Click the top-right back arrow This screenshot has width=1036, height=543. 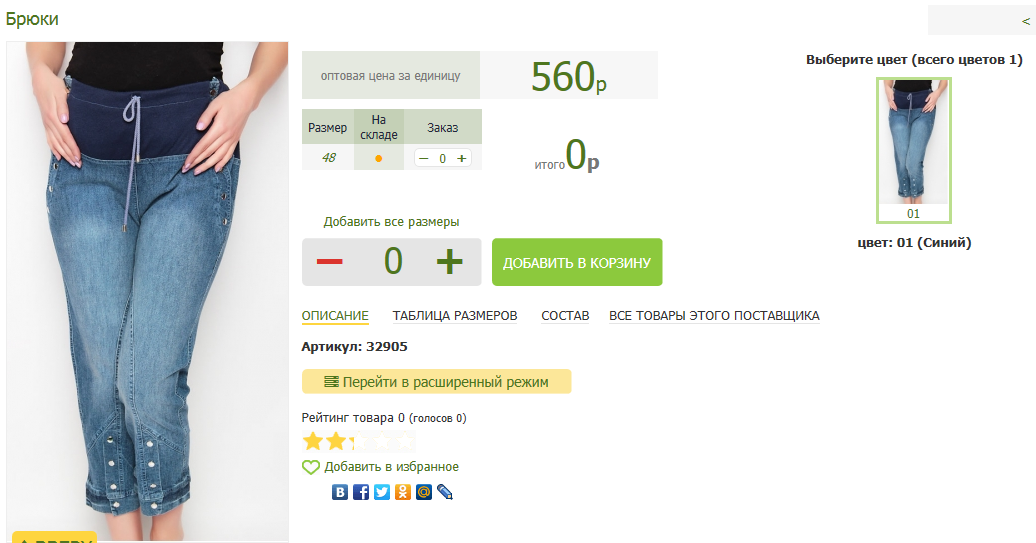1025,21
